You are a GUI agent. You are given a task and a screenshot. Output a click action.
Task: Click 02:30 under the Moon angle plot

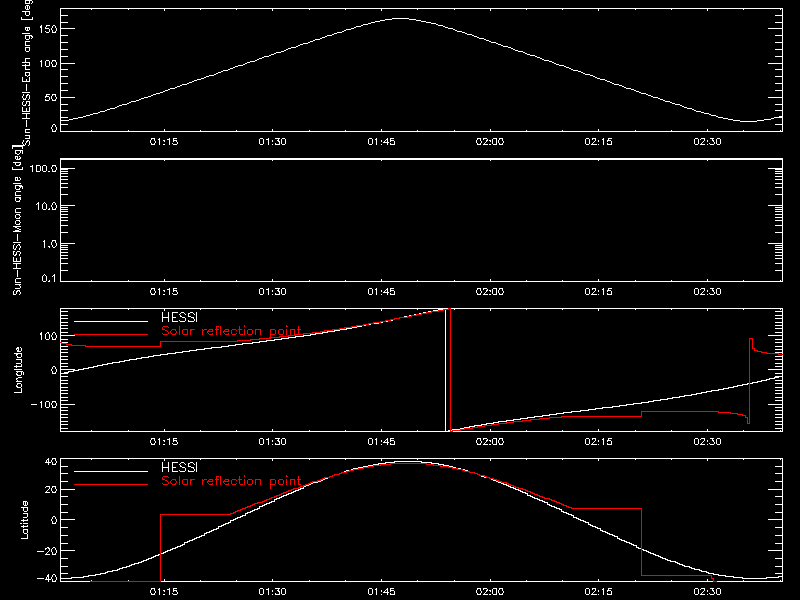tap(707, 292)
